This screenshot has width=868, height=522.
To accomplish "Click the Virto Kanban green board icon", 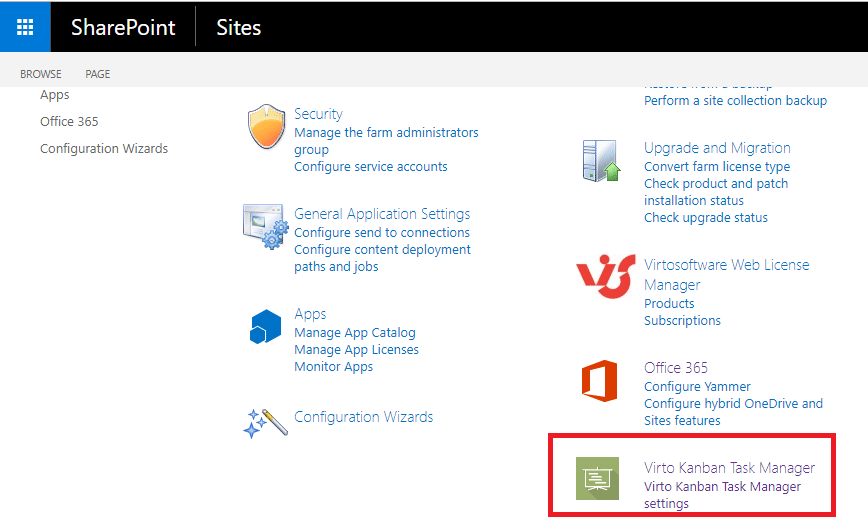I will (597, 478).
